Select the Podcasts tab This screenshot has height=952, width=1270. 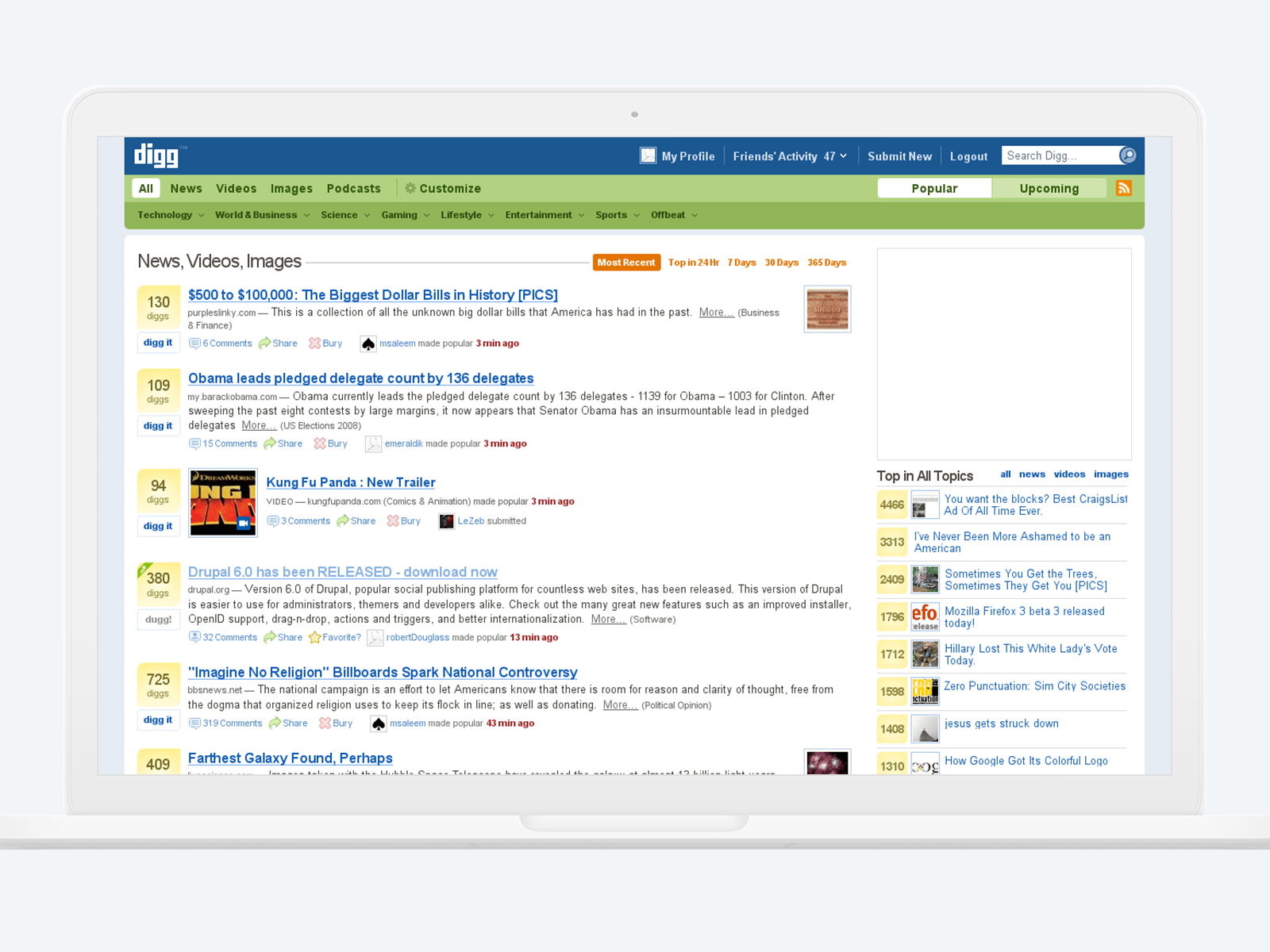click(353, 188)
